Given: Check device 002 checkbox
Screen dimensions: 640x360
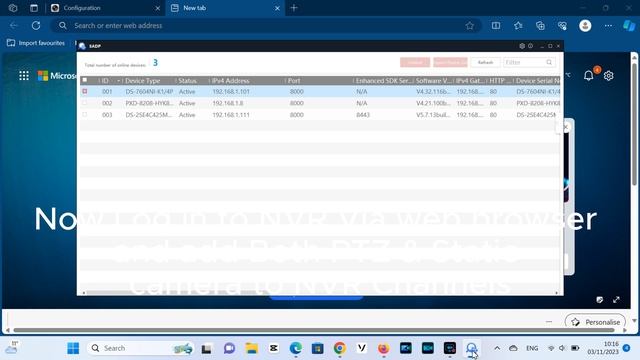Looking at the screenshot, I should point(84,103).
